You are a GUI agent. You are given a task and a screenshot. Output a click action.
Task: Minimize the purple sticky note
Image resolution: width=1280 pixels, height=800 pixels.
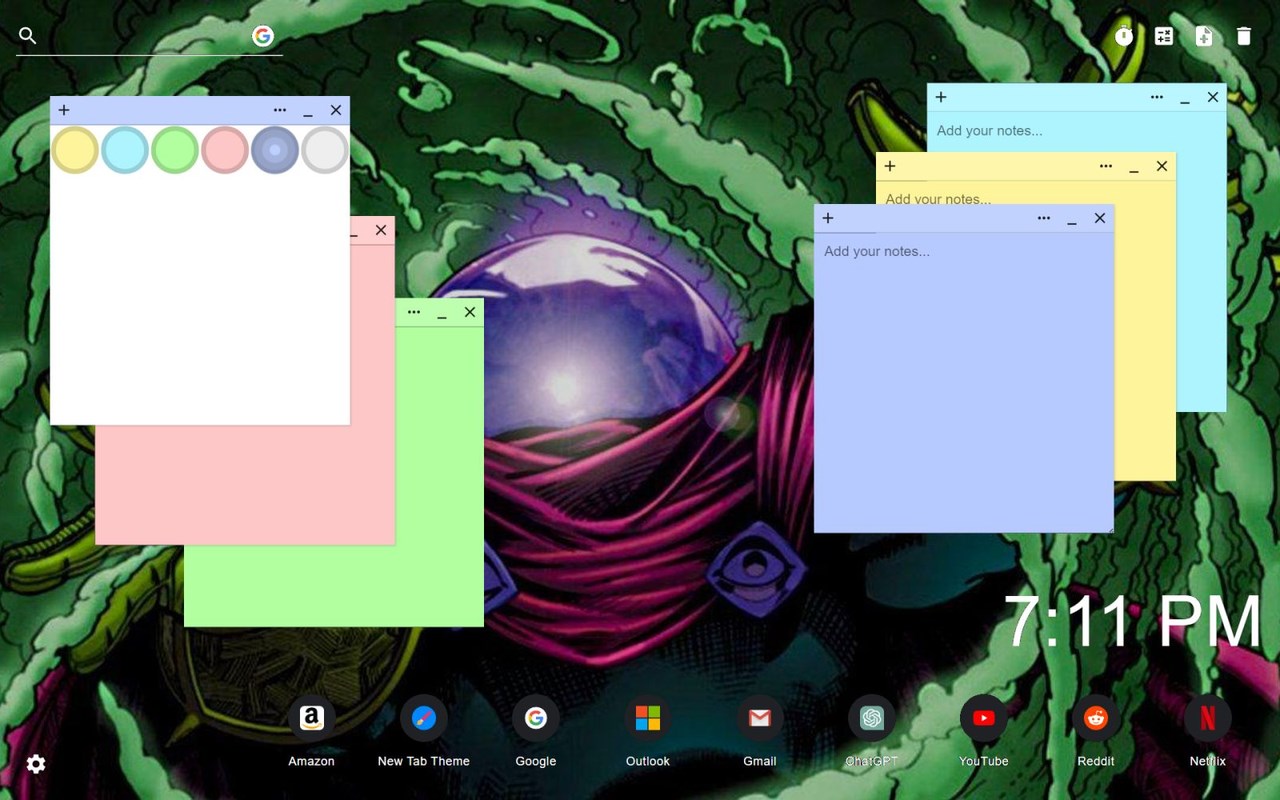pos(1072,220)
